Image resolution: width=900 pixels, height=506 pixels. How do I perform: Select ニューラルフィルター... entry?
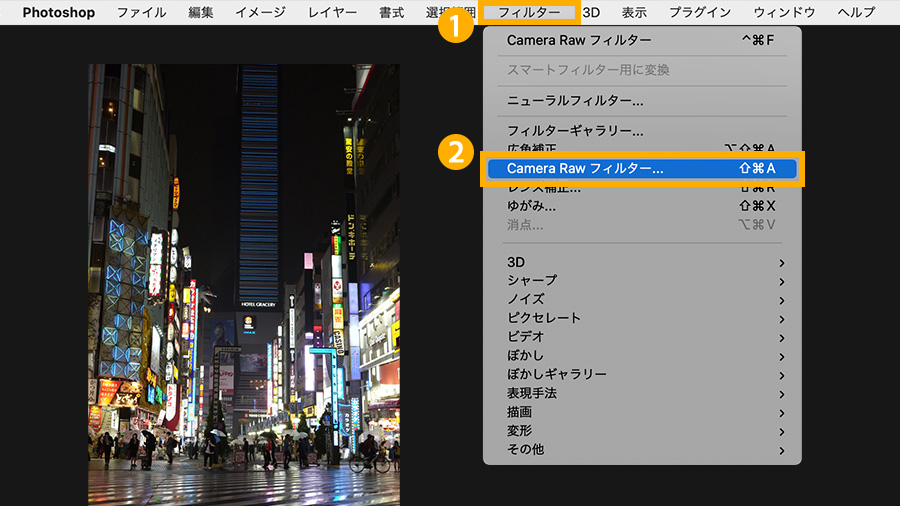coord(642,101)
